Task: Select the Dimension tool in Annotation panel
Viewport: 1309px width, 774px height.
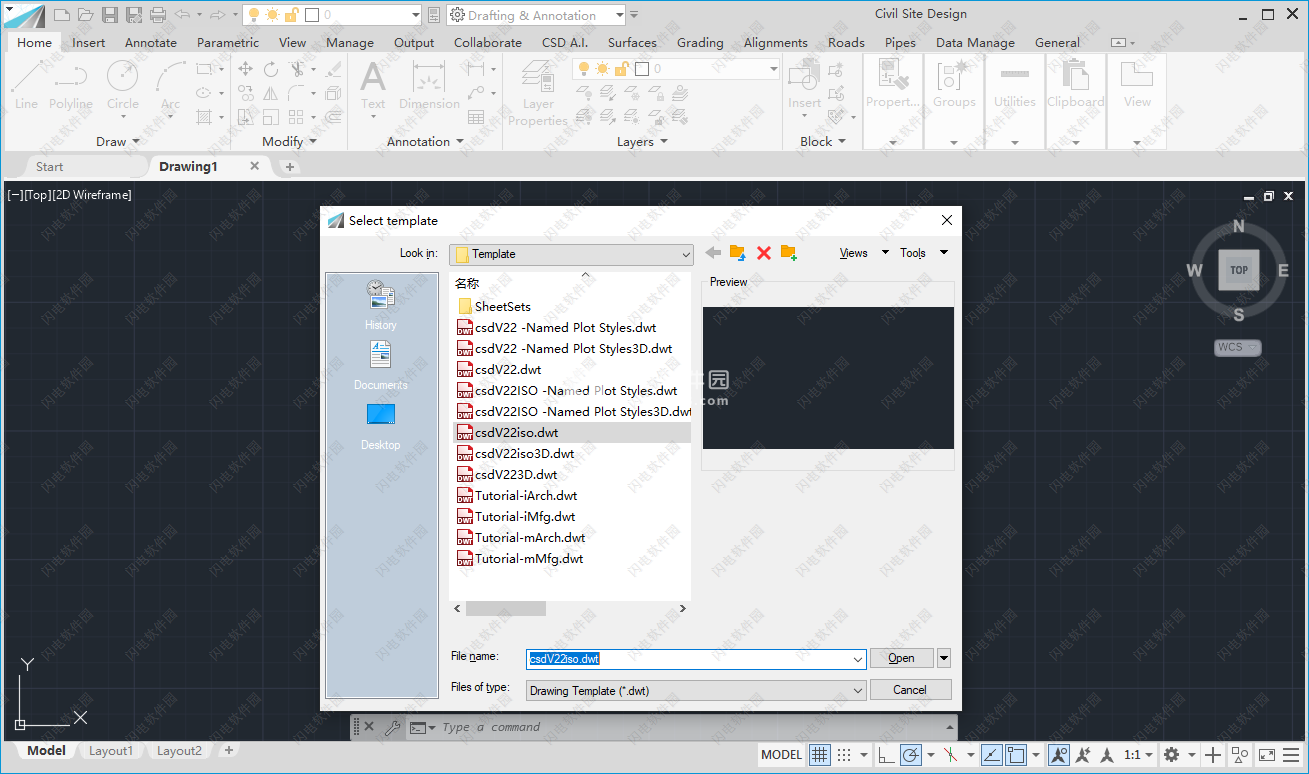Action: [x=429, y=84]
